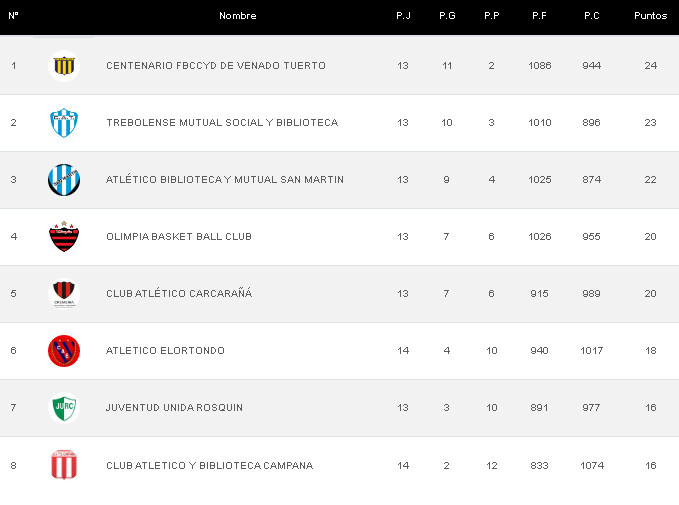679x505 pixels.
Task: Click the P.F column header
Action: (x=539, y=16)
